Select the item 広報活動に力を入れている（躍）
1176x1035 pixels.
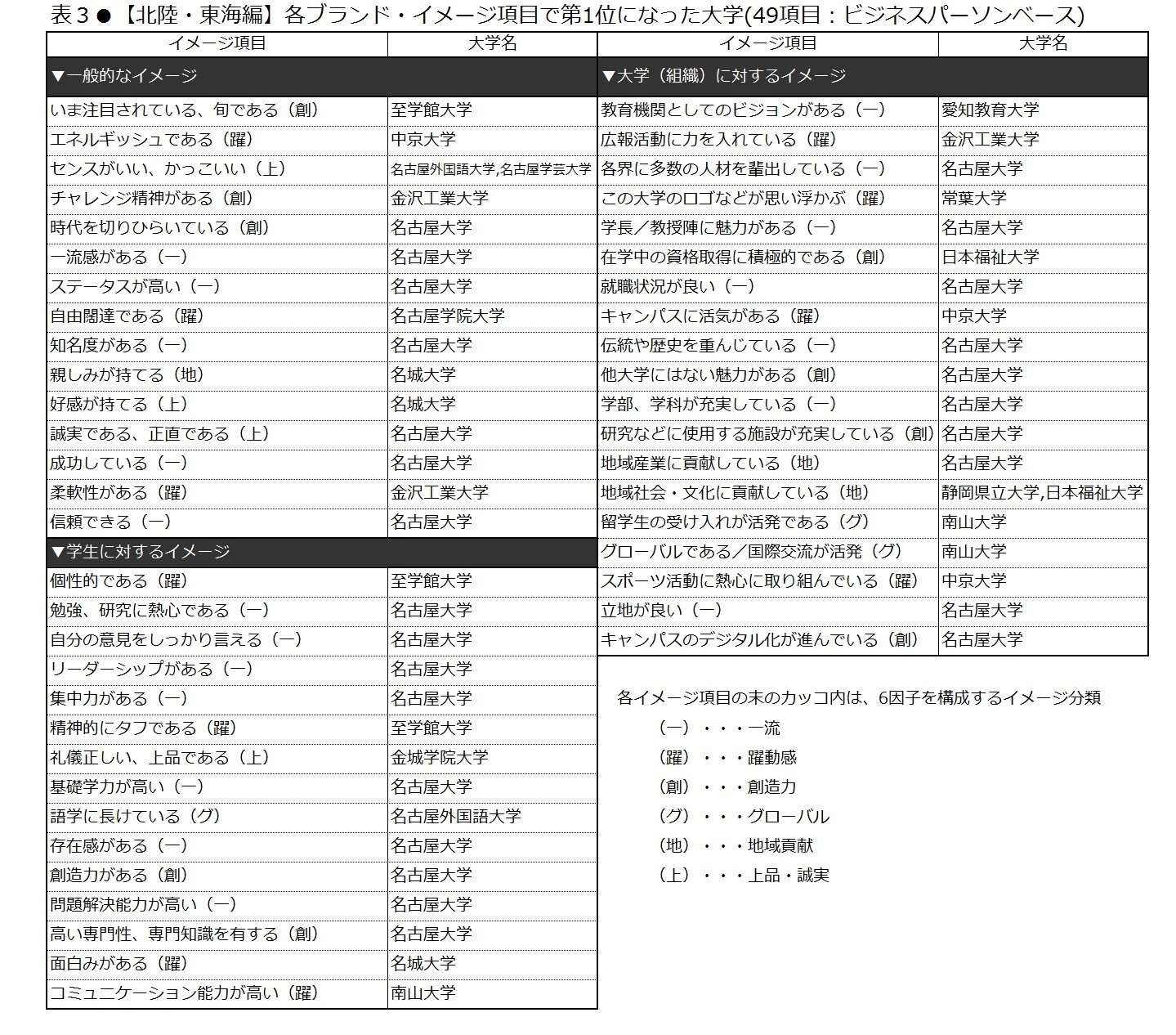(x=719, y=139)
